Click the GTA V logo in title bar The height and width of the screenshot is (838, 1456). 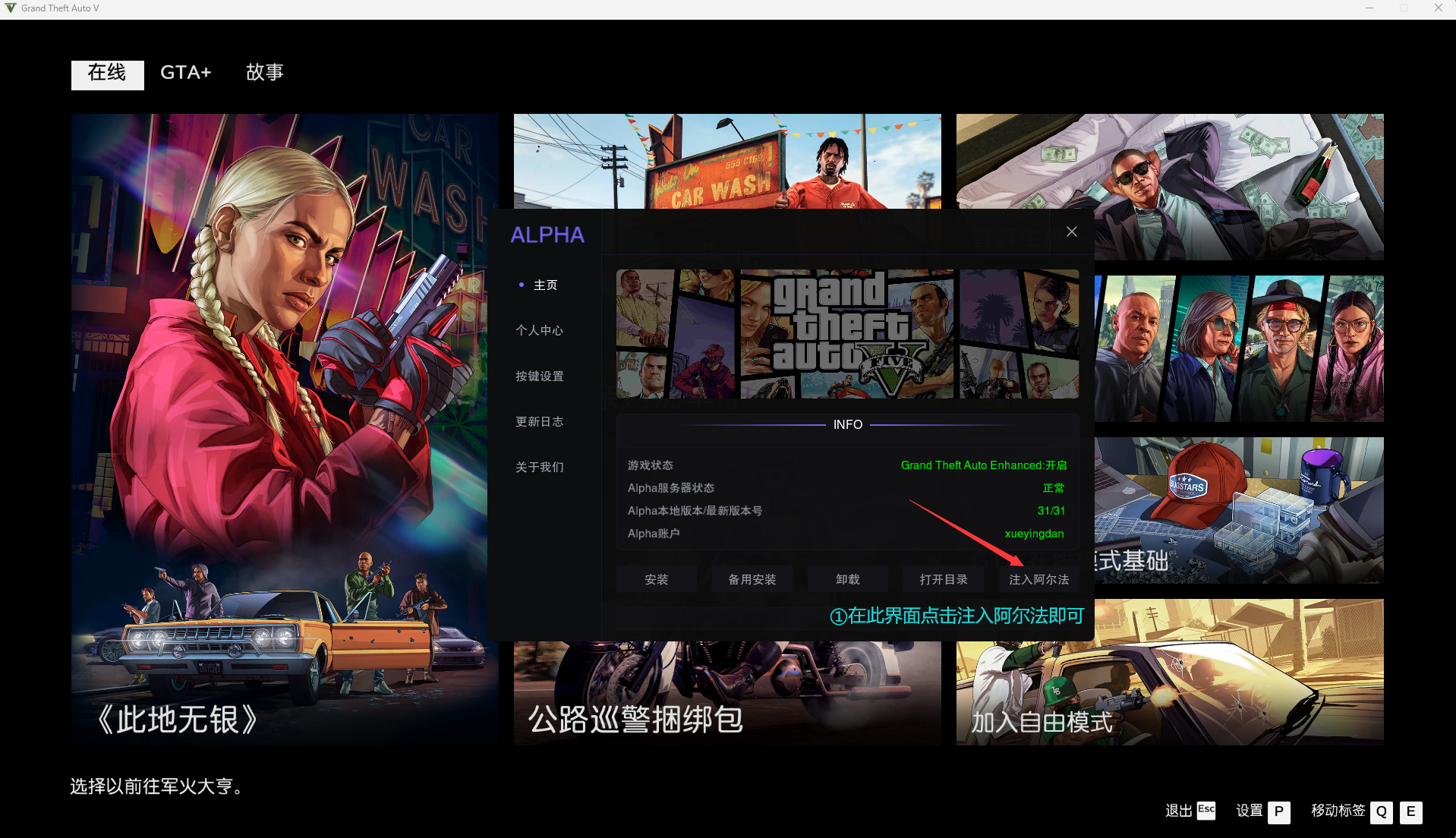pos(10,8)
